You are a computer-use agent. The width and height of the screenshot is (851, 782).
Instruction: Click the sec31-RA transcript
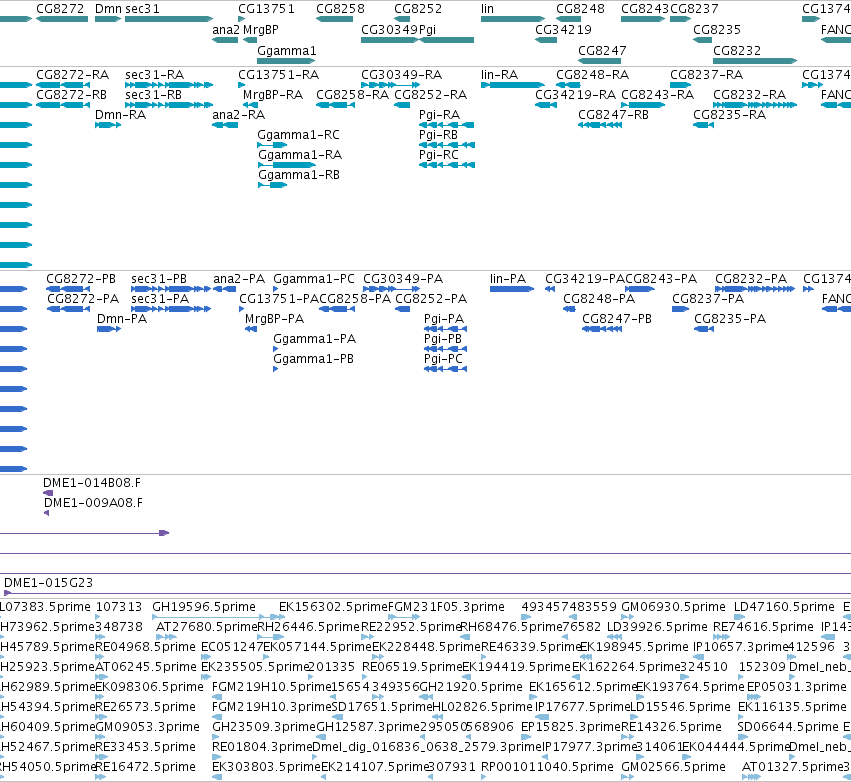coord(169,85)
